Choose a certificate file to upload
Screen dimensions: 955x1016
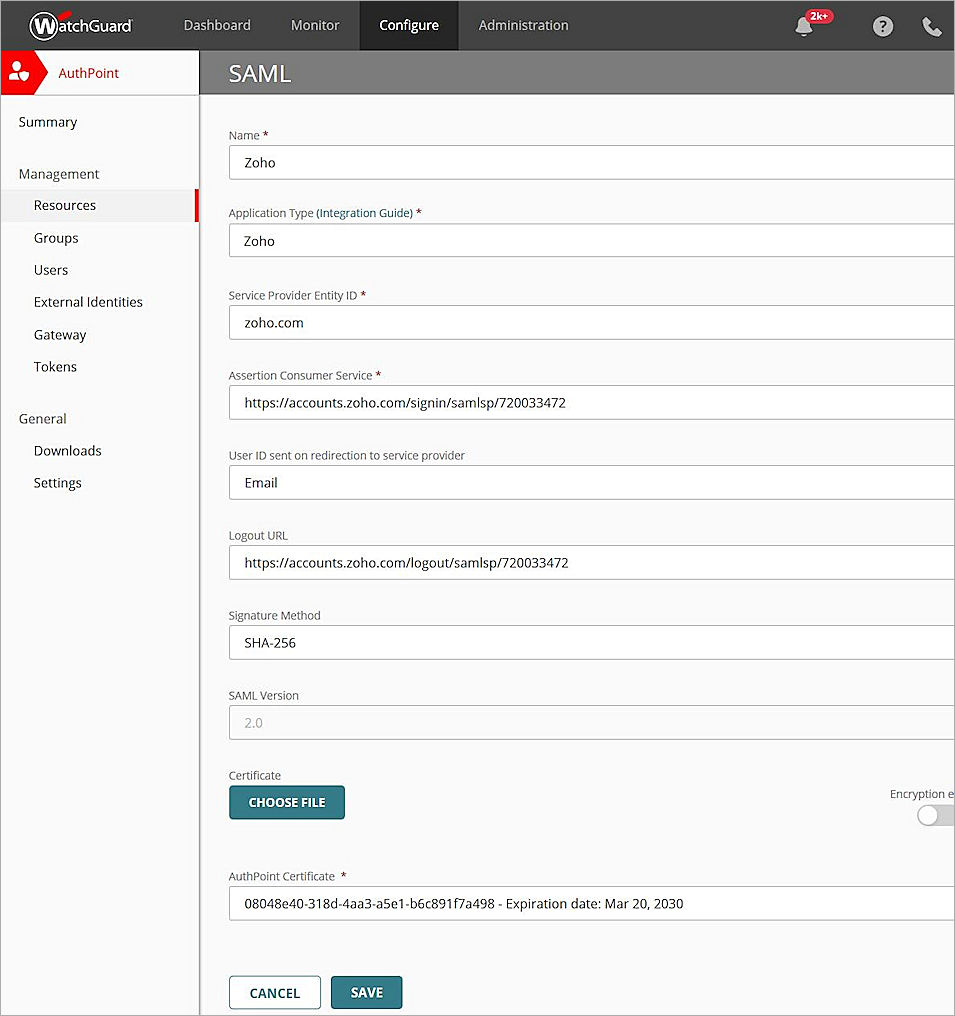pyautogui.click(x=286, y=802)
